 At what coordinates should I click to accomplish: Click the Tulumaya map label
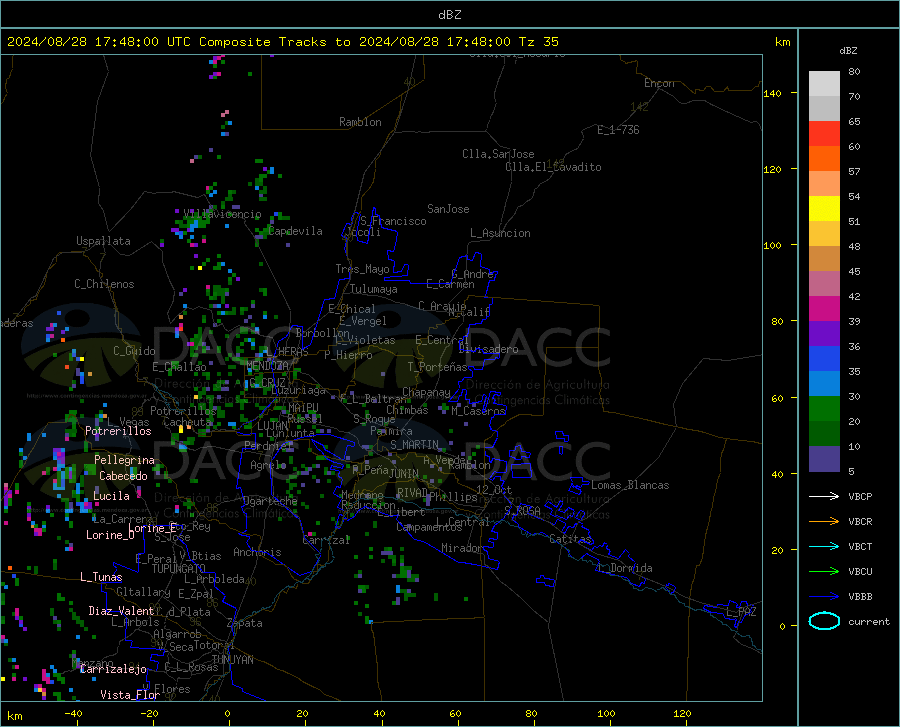point(374,289)
